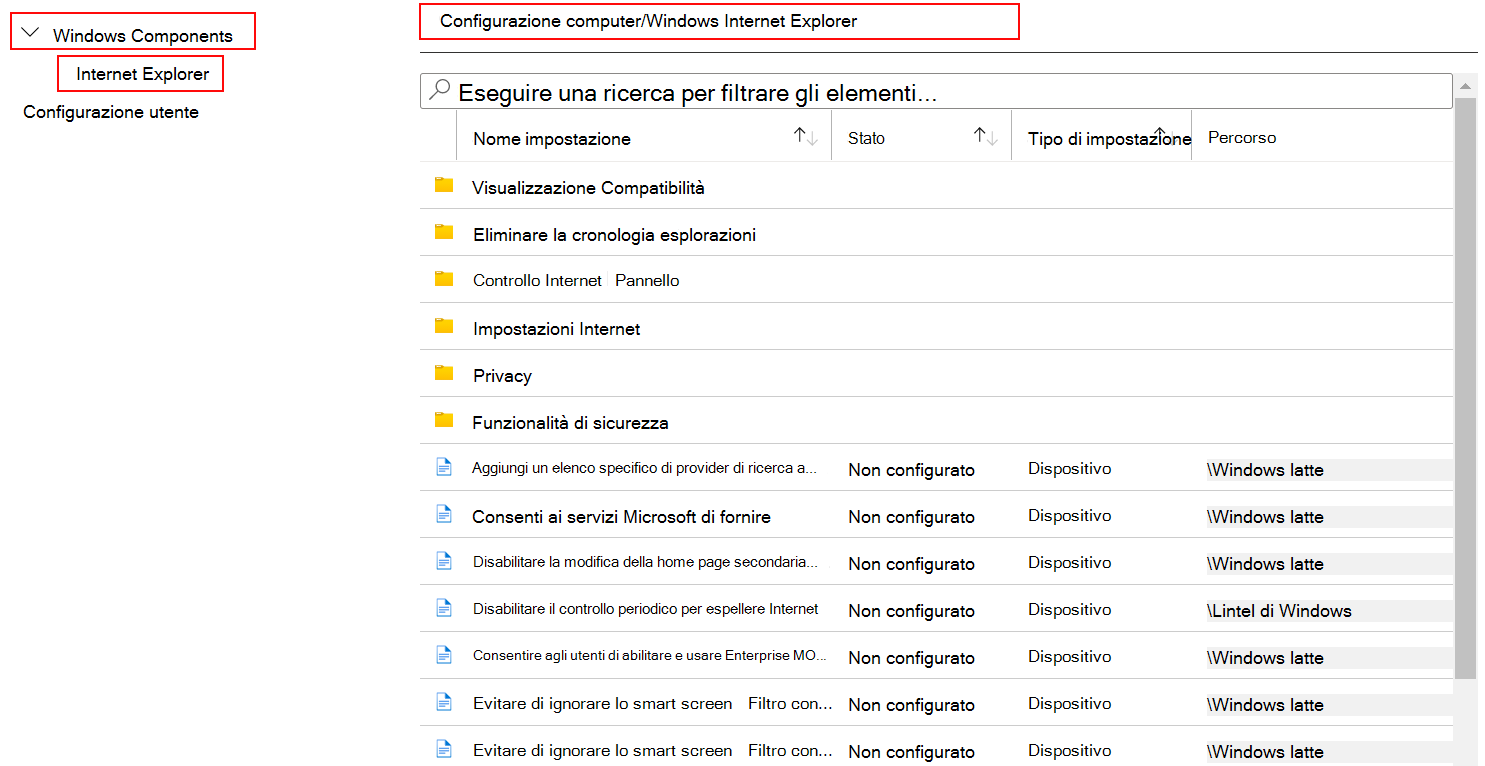The image size is (1485, 766).
Task: Open the Funzionalità di sicurezza folder
Action: (570, 422)
